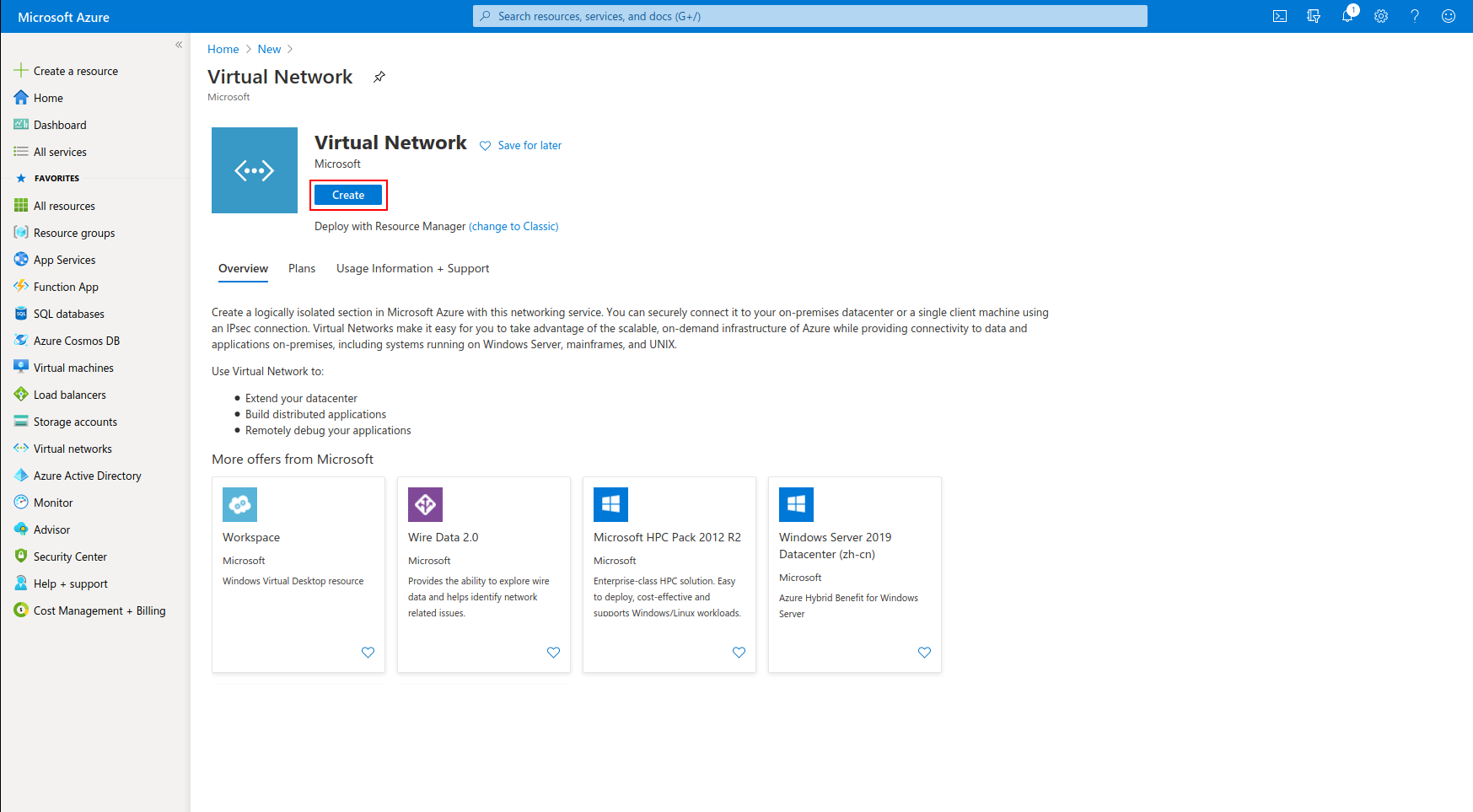Pin Virtual Network to dashboard
Image resolution: width=1473 pixels, height=812 pixels.
[379, 77]
